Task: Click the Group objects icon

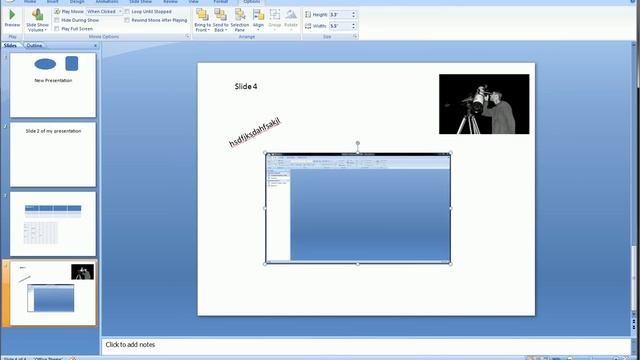Action: point(275,15)
